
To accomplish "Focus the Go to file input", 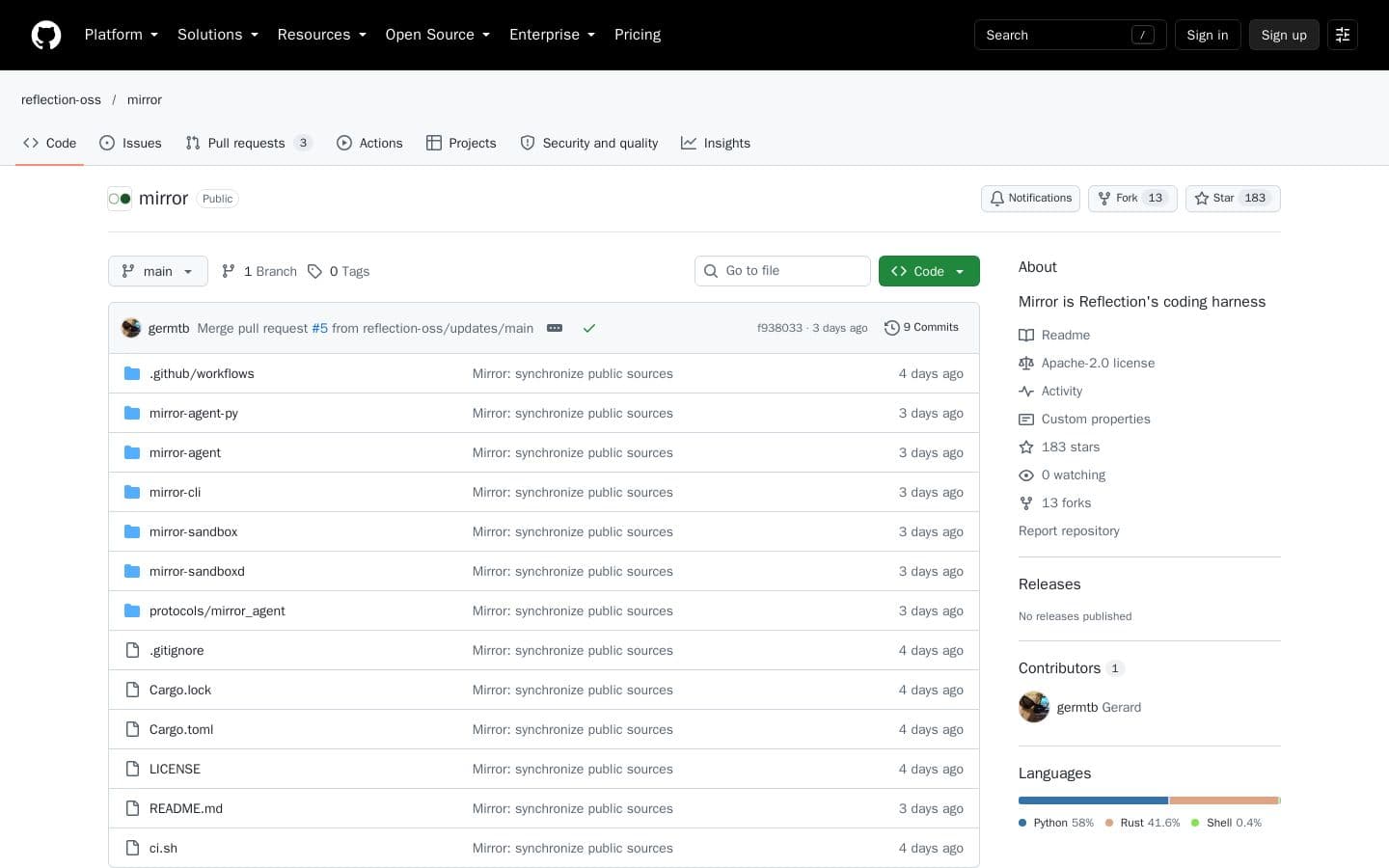I will [782, 271].
